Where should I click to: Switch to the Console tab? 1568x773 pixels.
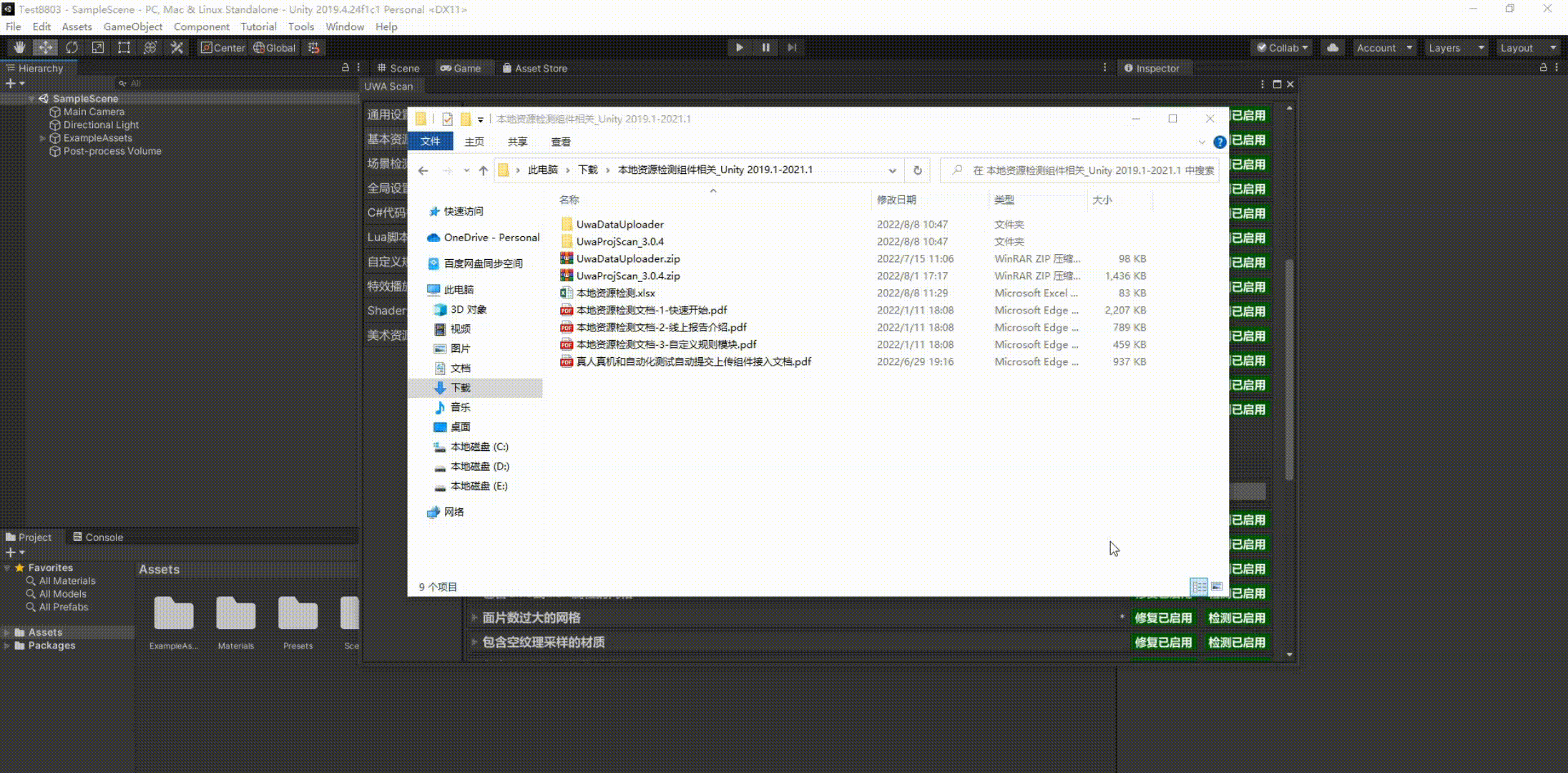[98, 537]
